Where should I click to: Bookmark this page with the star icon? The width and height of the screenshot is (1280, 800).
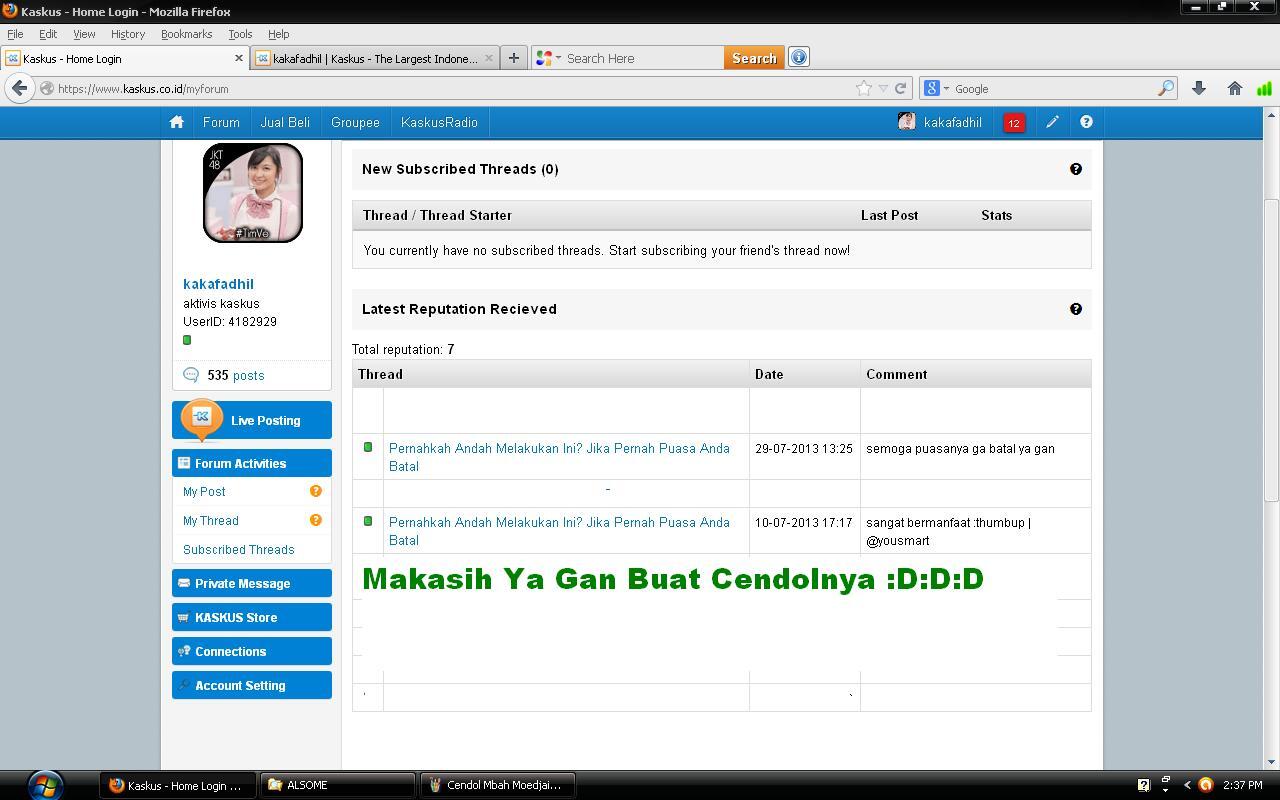pyautogui.click(x=864, y=88)
